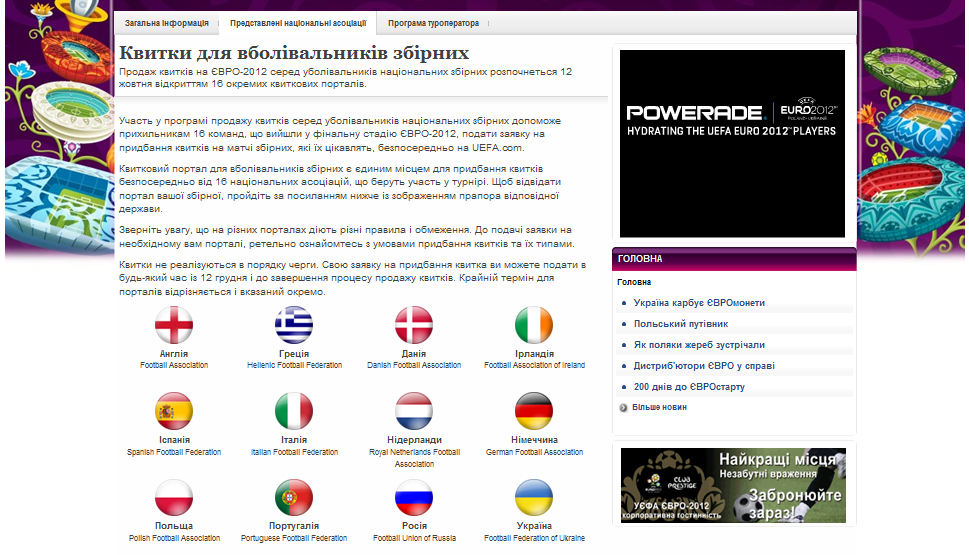
Task: Select the Greece flag icon
Action: (294, 325)
